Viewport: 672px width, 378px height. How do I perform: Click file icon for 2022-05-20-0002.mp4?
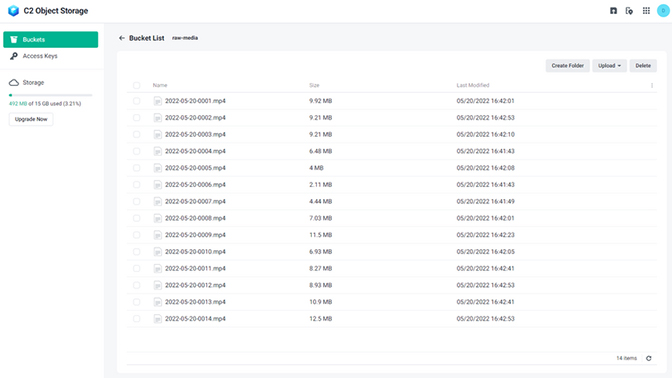(x=158, y=118)
